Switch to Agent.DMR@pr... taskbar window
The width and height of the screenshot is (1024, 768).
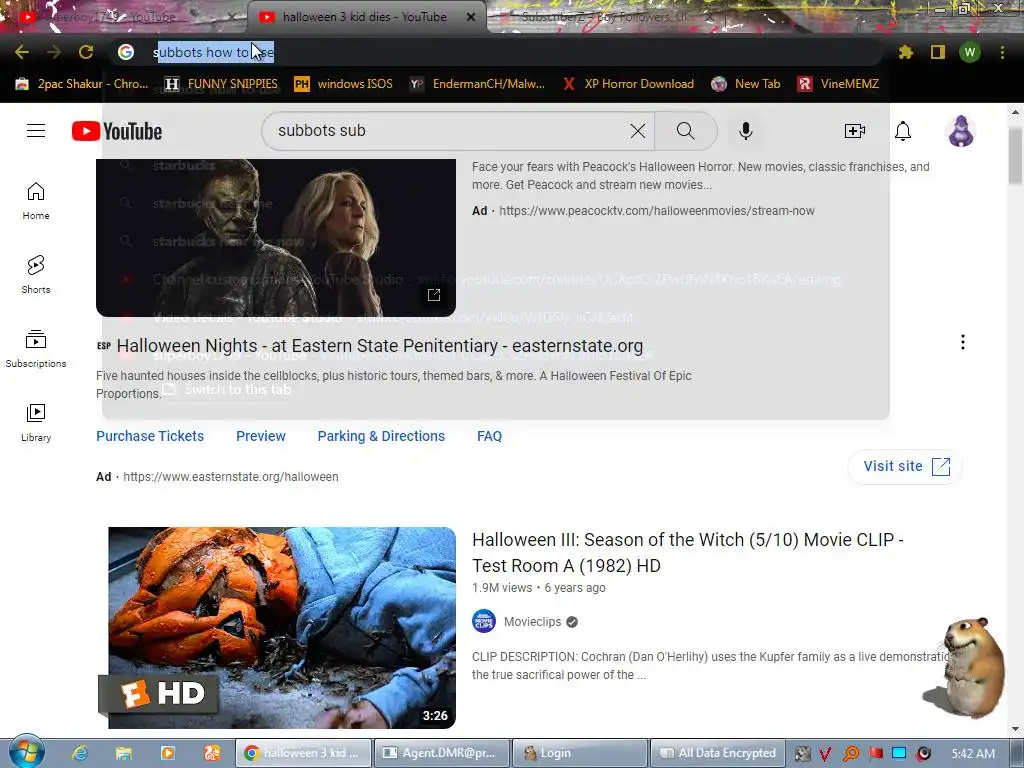click(x=443, y=753)
